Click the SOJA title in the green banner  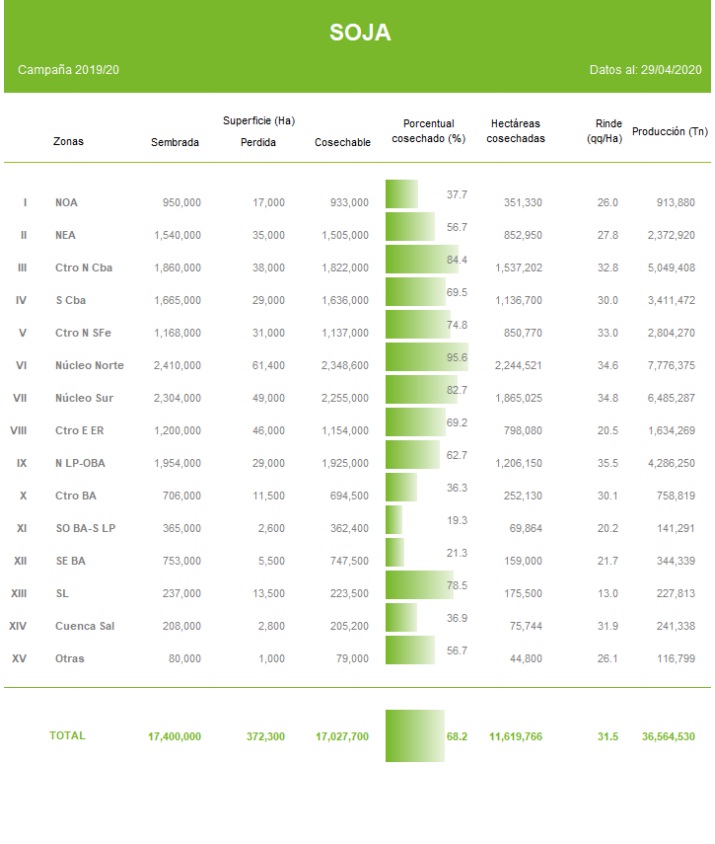coord(360,33)
